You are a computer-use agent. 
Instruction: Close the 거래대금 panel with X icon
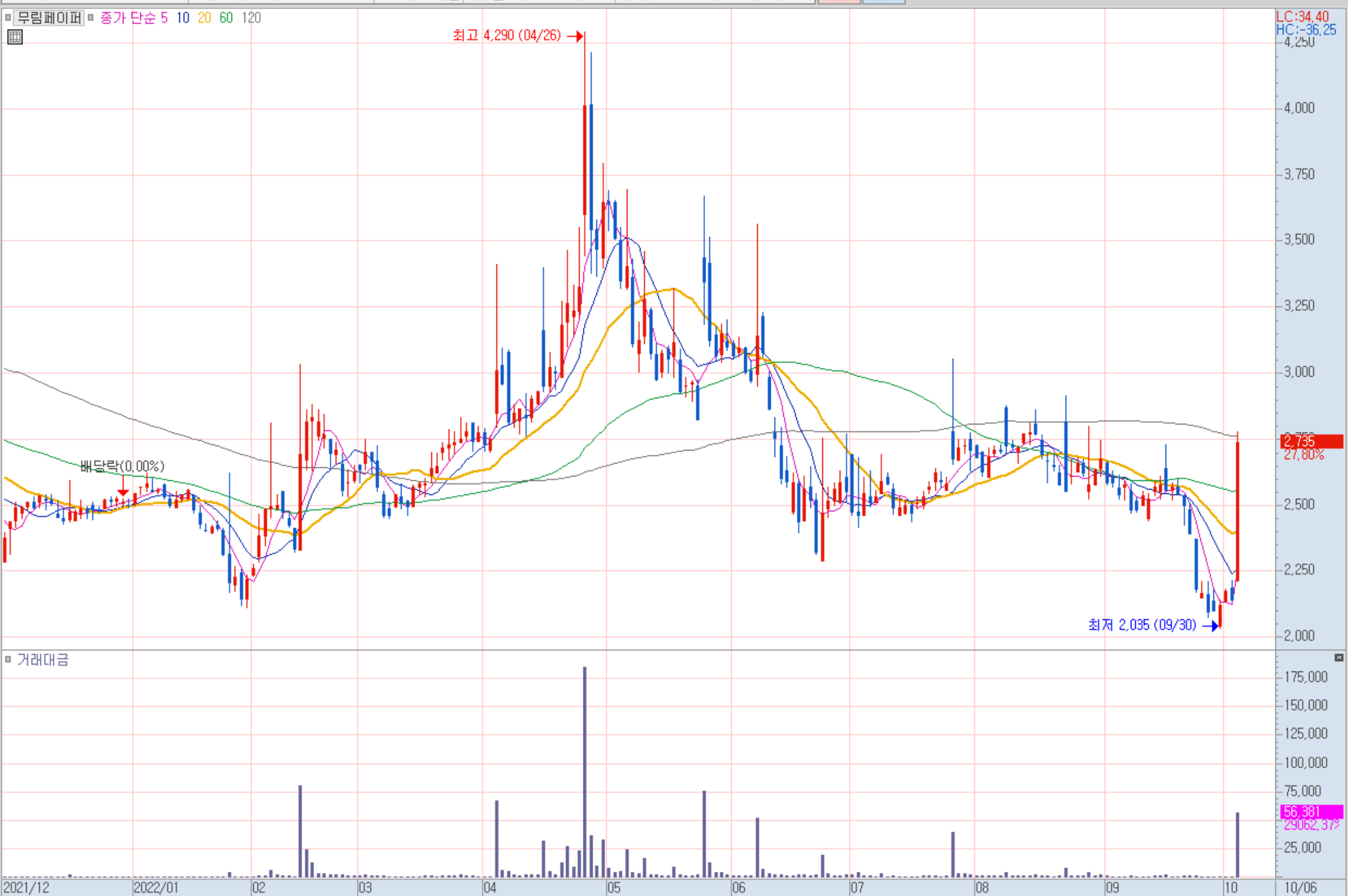1339,657
